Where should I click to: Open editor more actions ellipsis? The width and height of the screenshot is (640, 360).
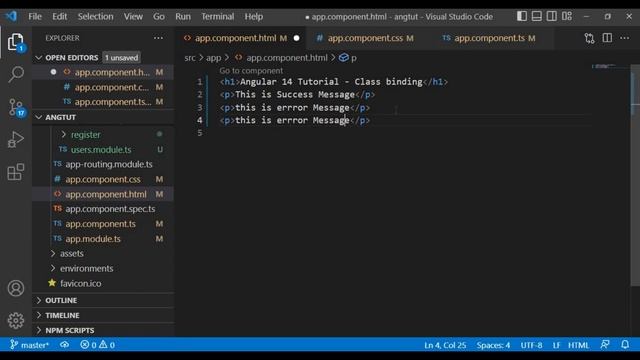(x=624, y=38)
